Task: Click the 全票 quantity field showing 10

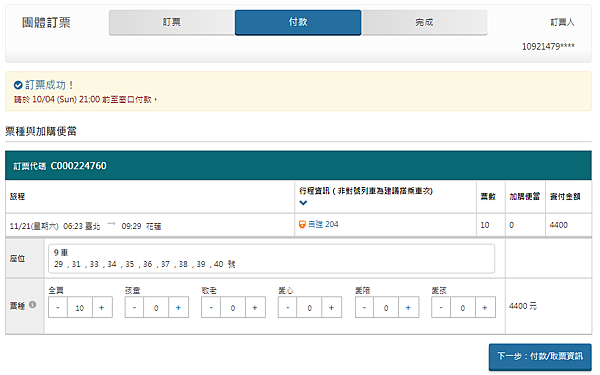Action: (80, 307)
